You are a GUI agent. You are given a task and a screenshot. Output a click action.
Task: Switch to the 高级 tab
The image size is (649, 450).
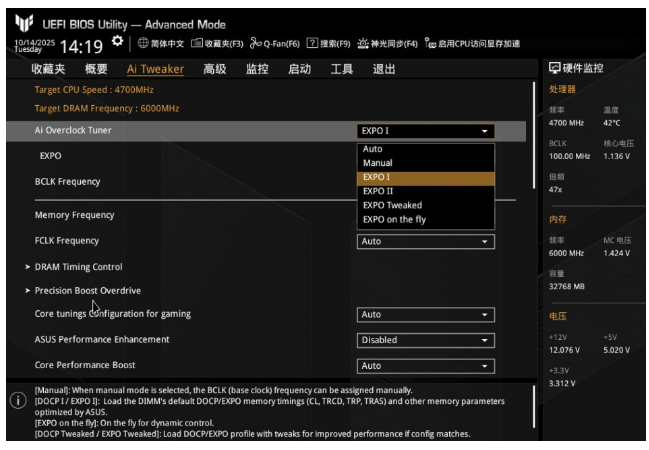click(214, 69)
